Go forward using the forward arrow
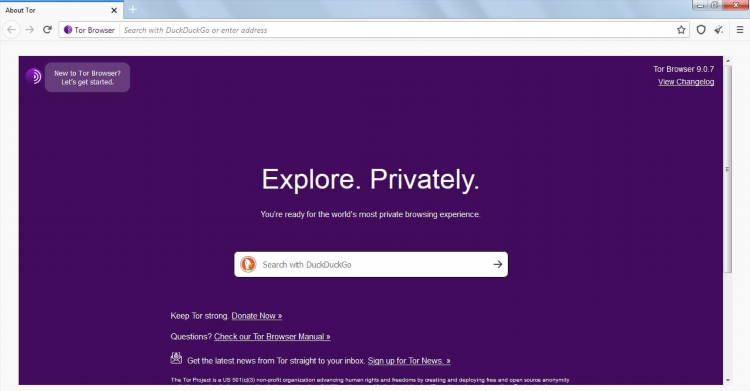Image resolution: width=750 pixels, height=391 pixels. pyautogui.click(x=30, y=30)
